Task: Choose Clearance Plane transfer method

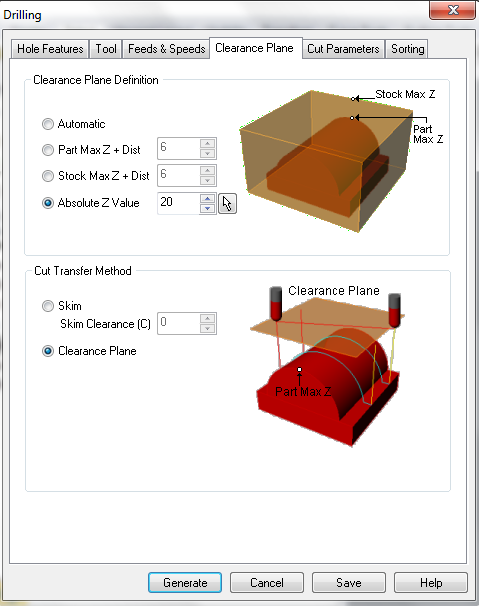Action: (x=48, y=351)
